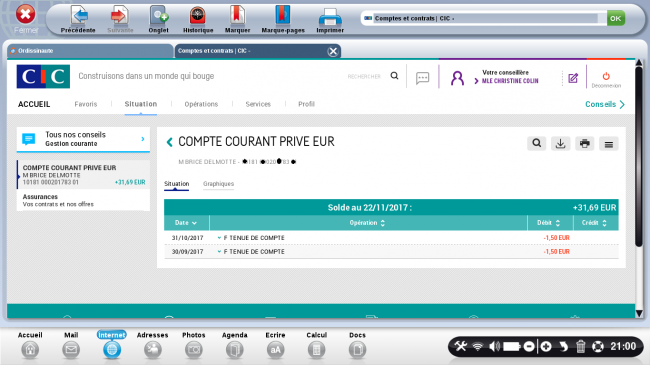Click the red Fermer close icon
The width and height of the screenshot is (650, 365).
coord(26,15)
